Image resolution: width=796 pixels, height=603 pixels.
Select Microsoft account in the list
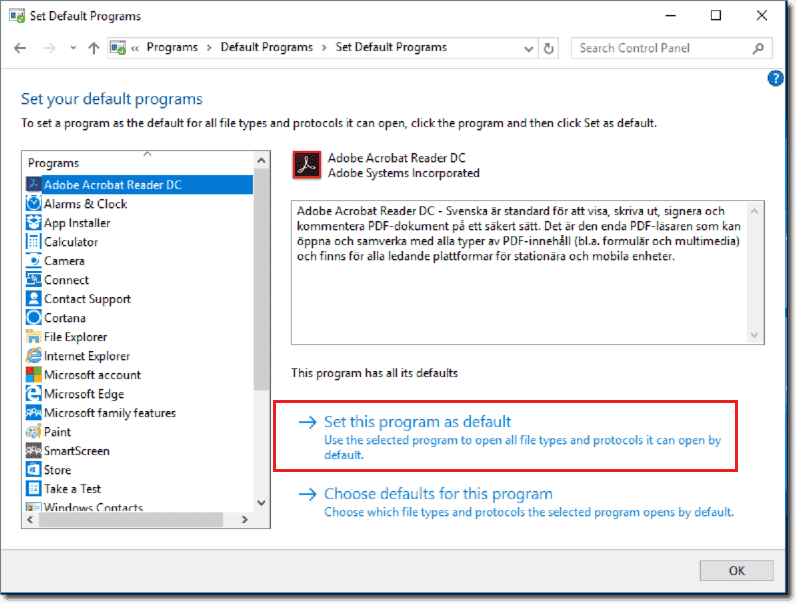92,375
